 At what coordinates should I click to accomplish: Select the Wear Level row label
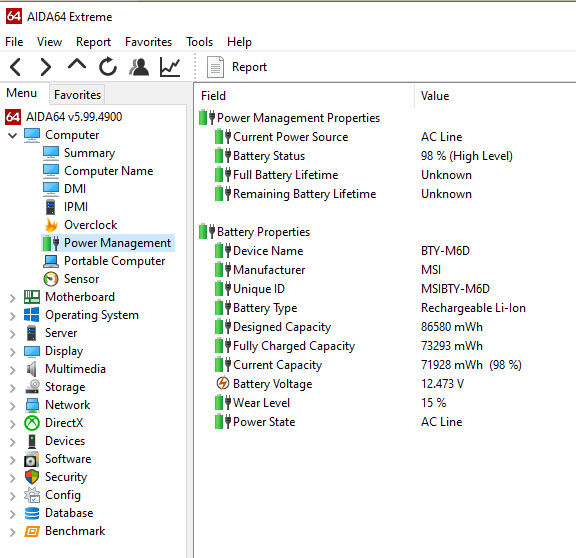click(x=262, y=403)
